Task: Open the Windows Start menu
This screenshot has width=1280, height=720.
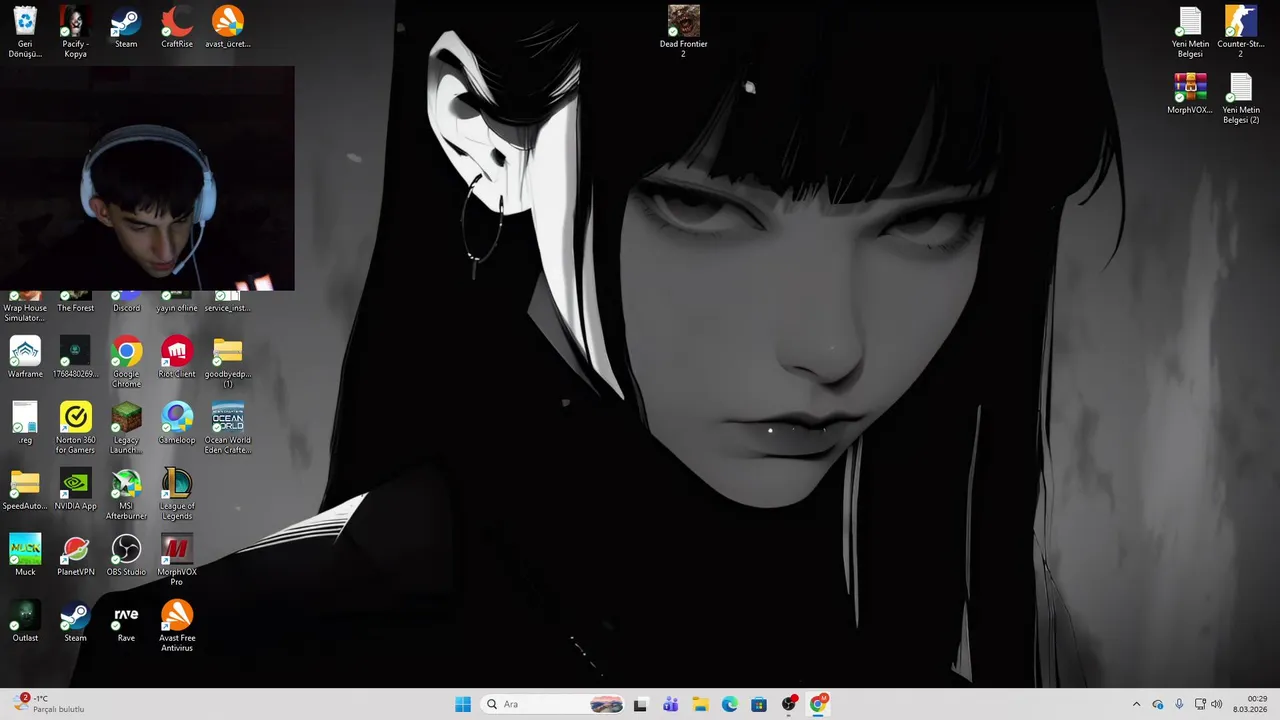Action: pos(463,704)
